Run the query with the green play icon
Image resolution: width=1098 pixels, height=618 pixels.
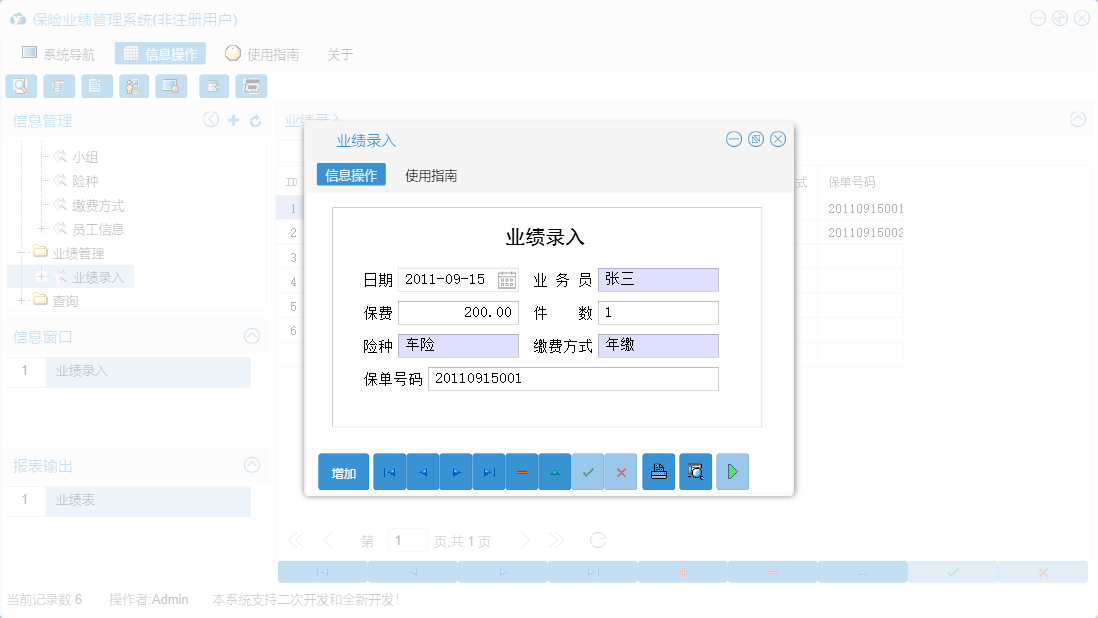pyautogui.click(x=732, y=471)
